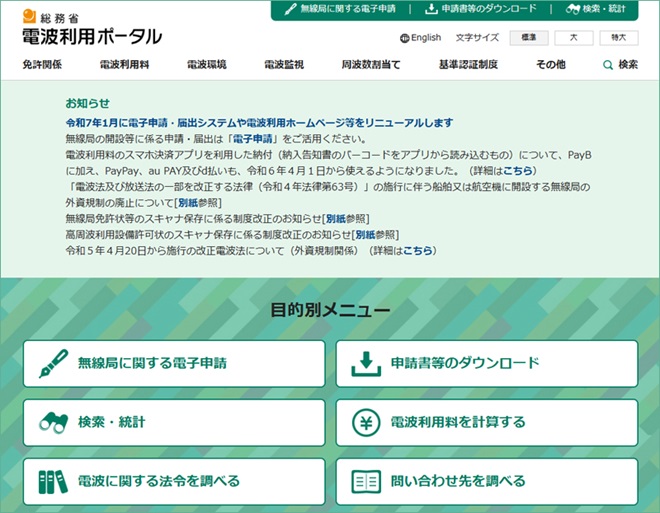Open the 免許関係 menu

[x=42, y=65]
